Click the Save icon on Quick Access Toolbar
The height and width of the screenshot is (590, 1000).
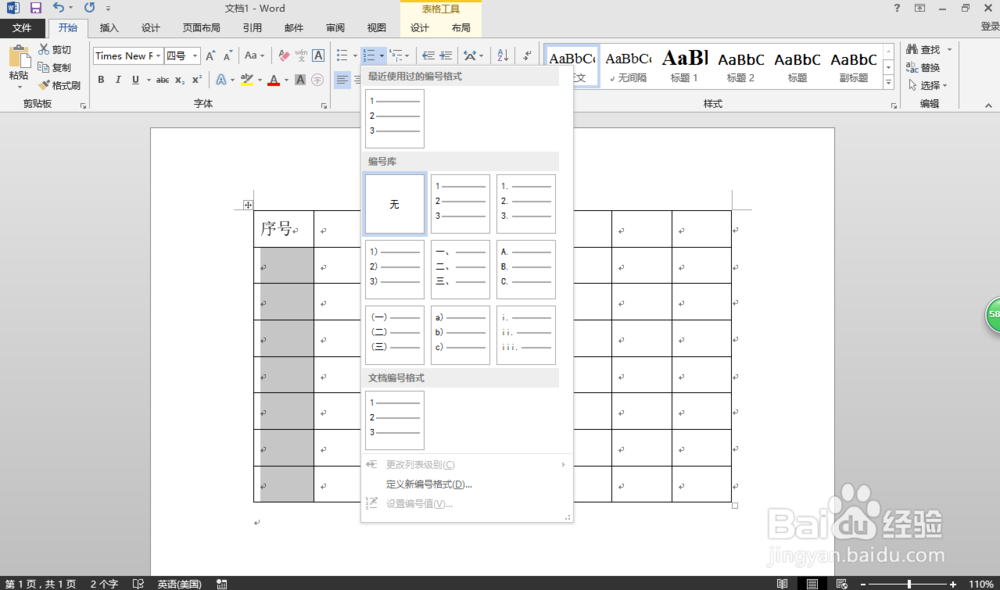[x=33, y=8]
